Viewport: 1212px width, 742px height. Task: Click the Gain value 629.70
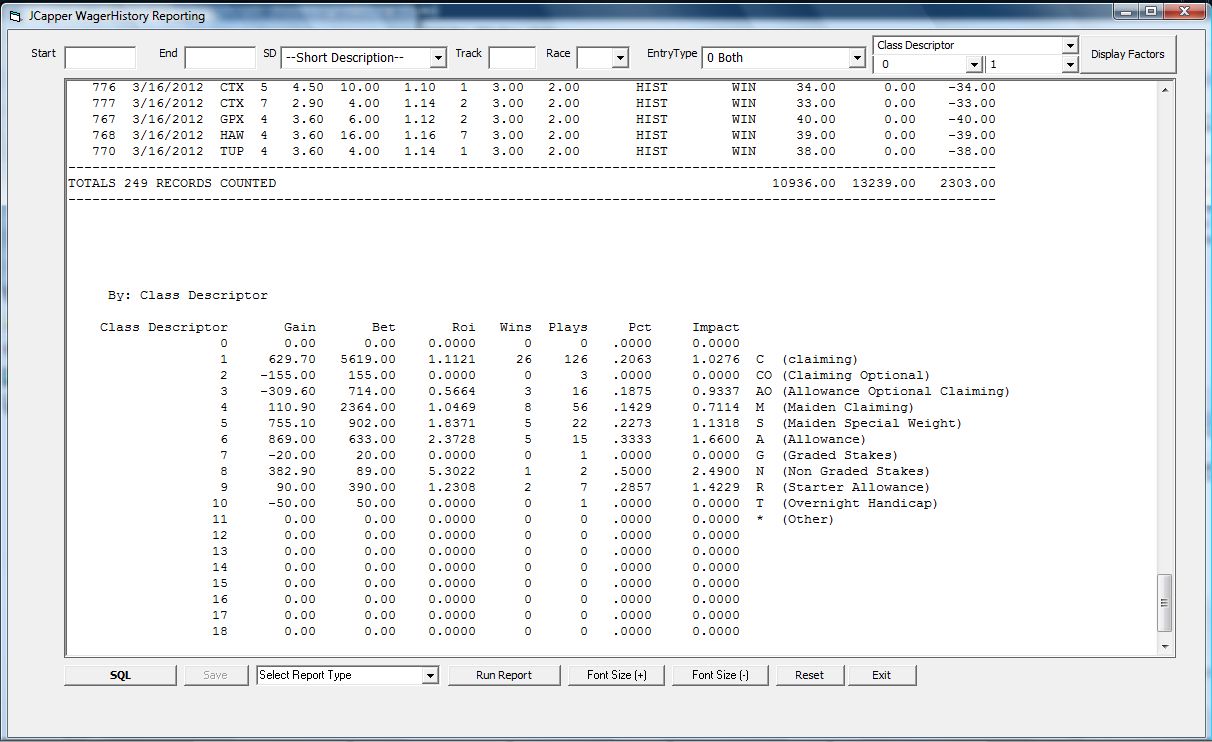(292, 360)
